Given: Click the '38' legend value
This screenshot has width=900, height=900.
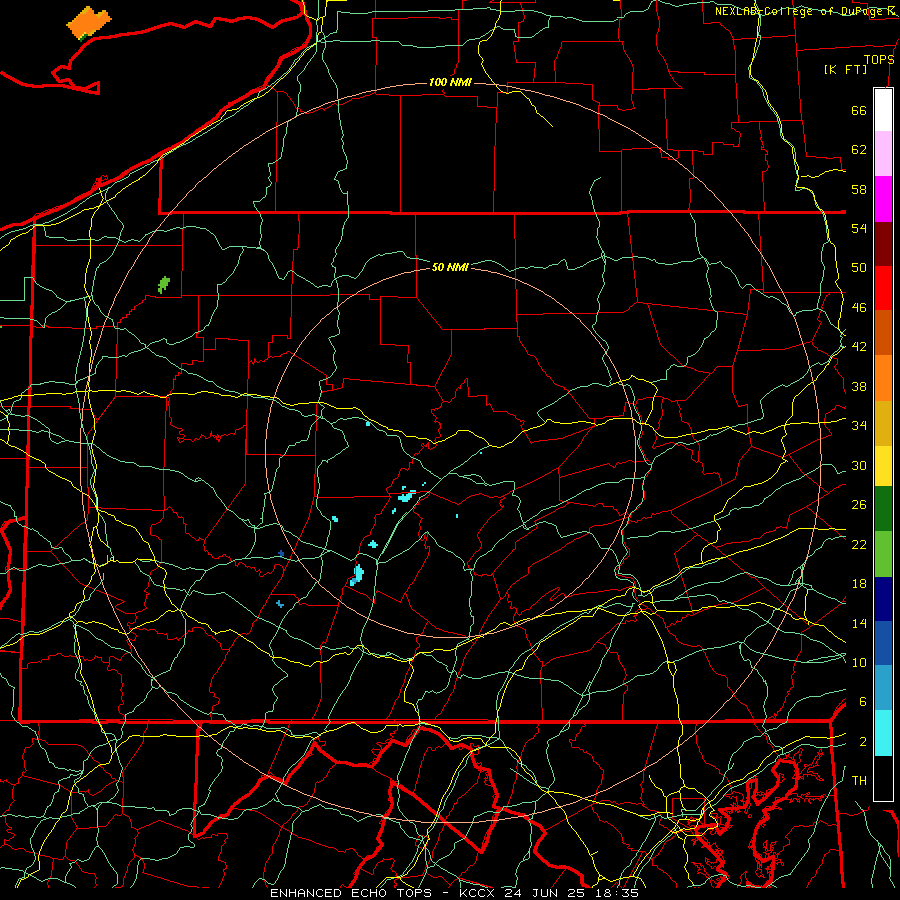Looking at the screenshot, I should click(859, 386).
